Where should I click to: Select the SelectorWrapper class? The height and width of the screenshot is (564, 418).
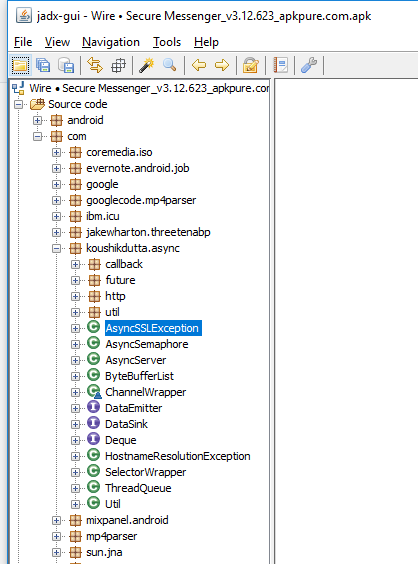coord(145,472)
